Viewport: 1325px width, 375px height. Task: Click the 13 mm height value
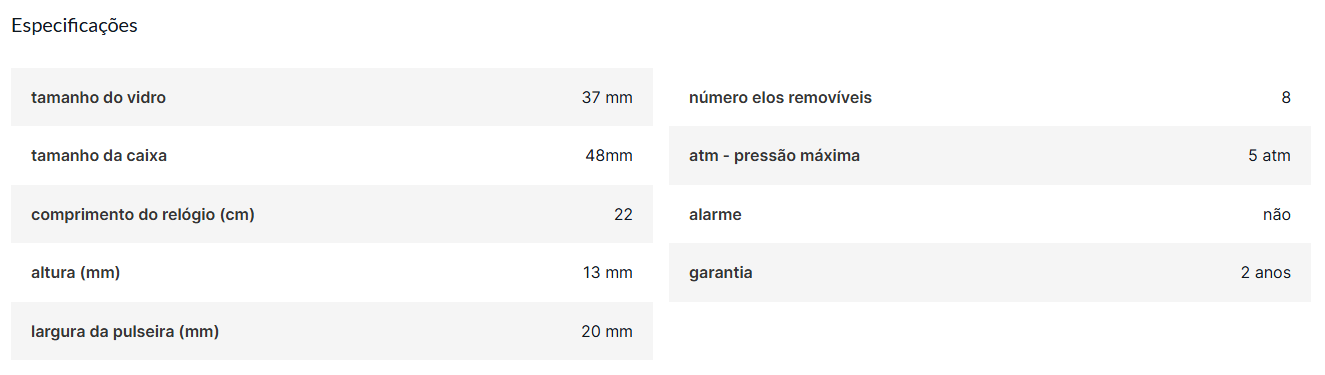click(x=608, y=273)
